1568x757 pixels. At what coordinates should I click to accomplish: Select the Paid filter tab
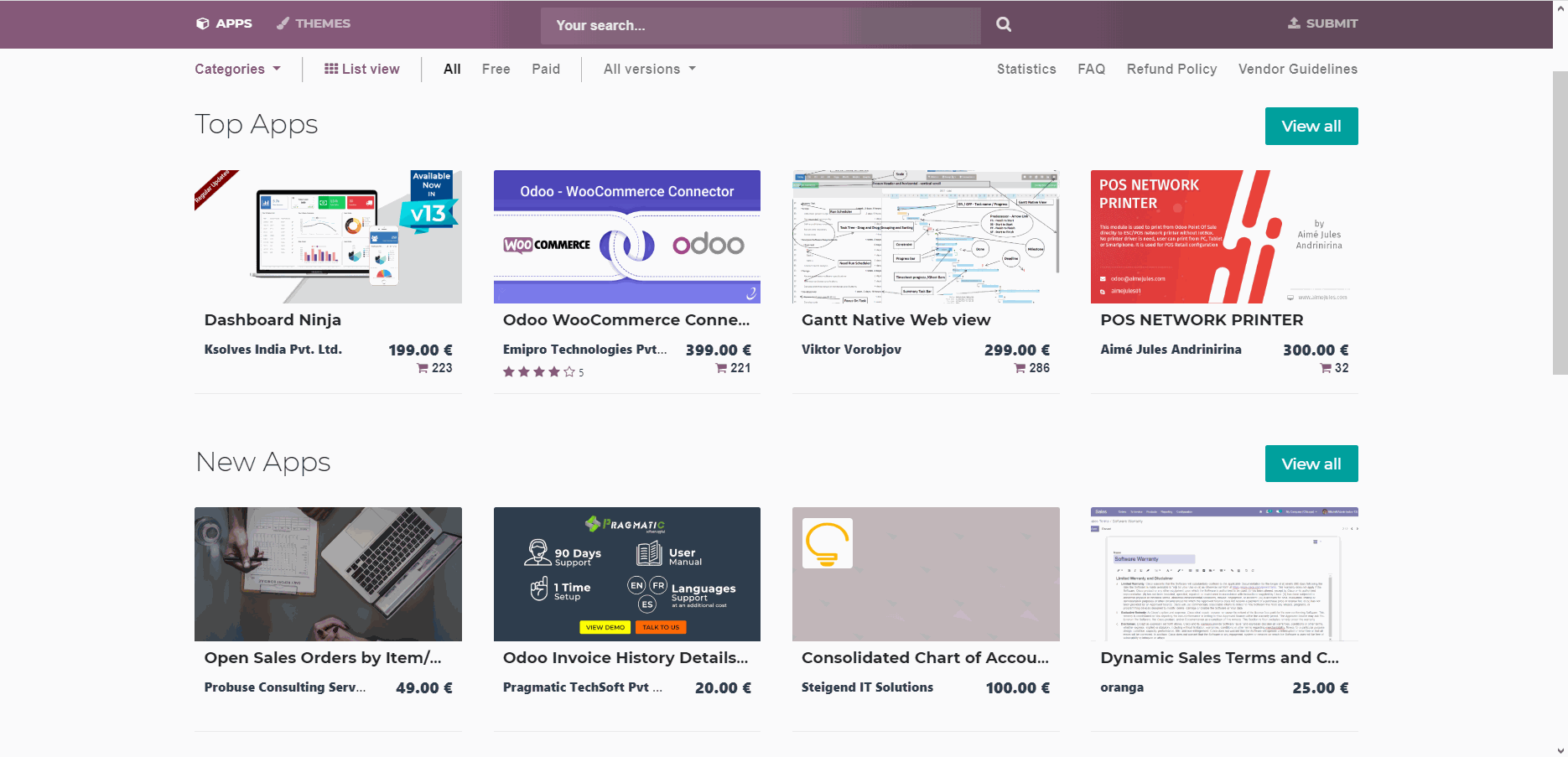[546, 69]
